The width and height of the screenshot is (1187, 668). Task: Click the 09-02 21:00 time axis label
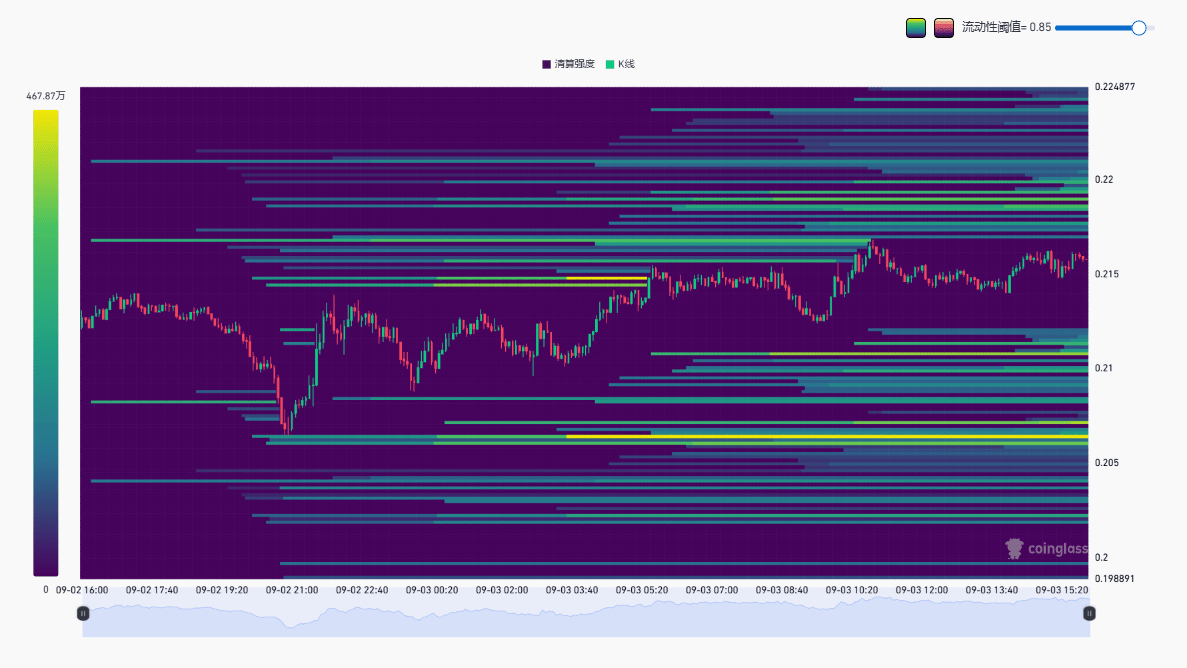(292, 590)
